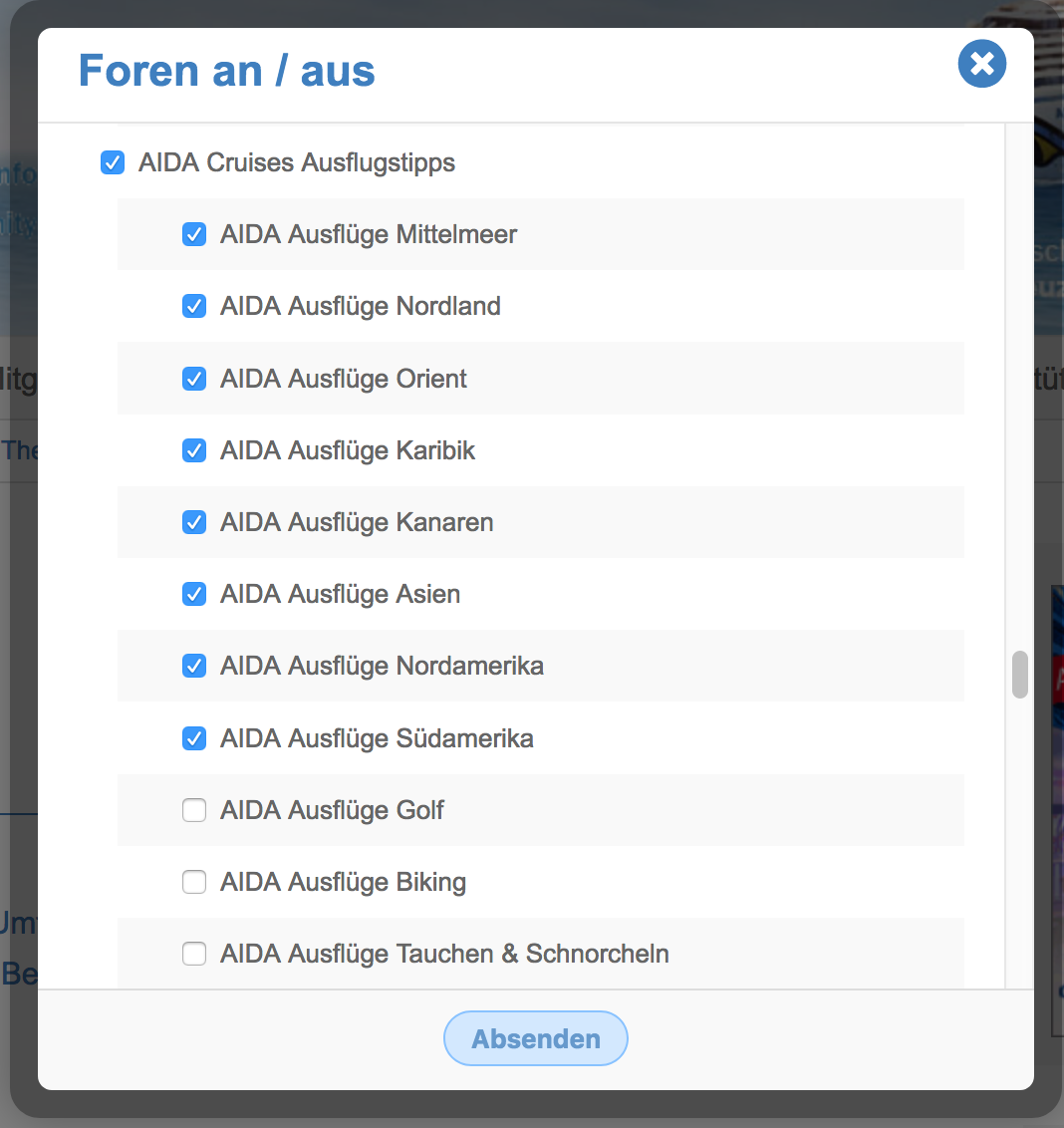
Task: Uncheck AIDA Ausflüge Mittelmeer checkbox
Action: 194,234
